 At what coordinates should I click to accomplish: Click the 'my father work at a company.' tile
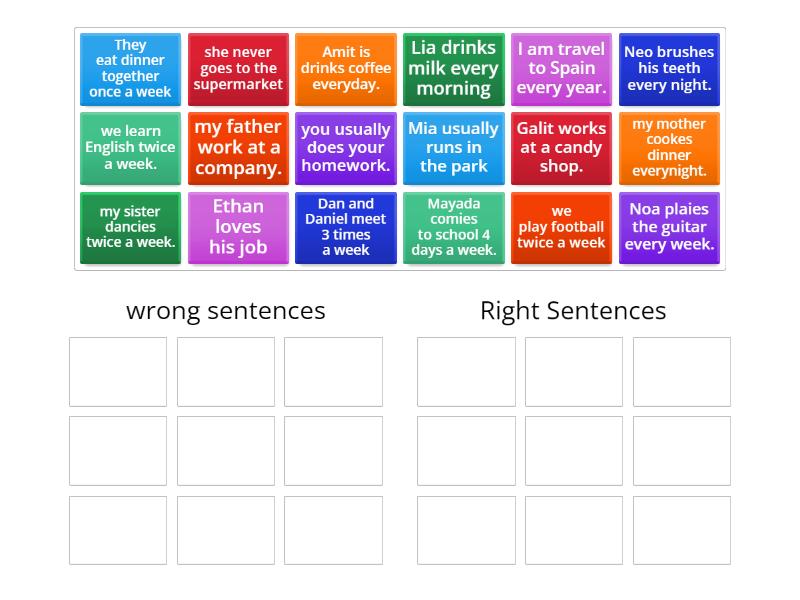pyautogui.click(x=238, y=148)
